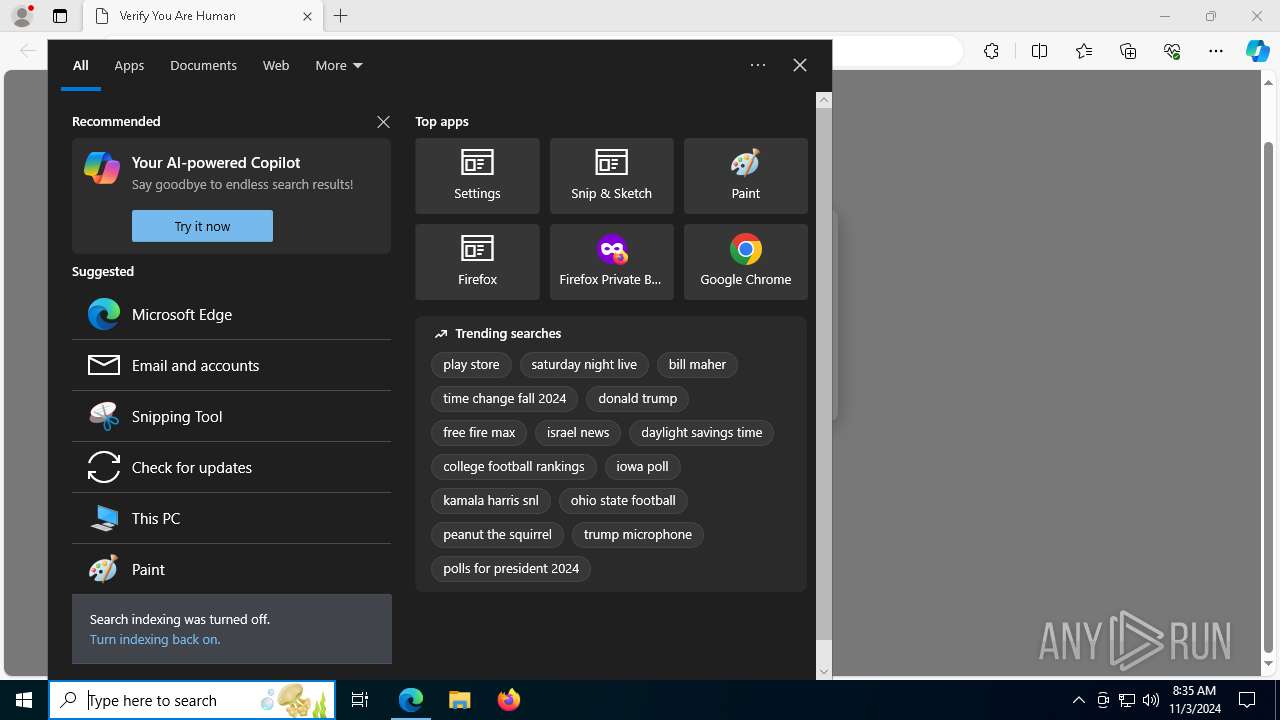Open Paint tile in Top apps
The image size is (1280, 720).
745,176
